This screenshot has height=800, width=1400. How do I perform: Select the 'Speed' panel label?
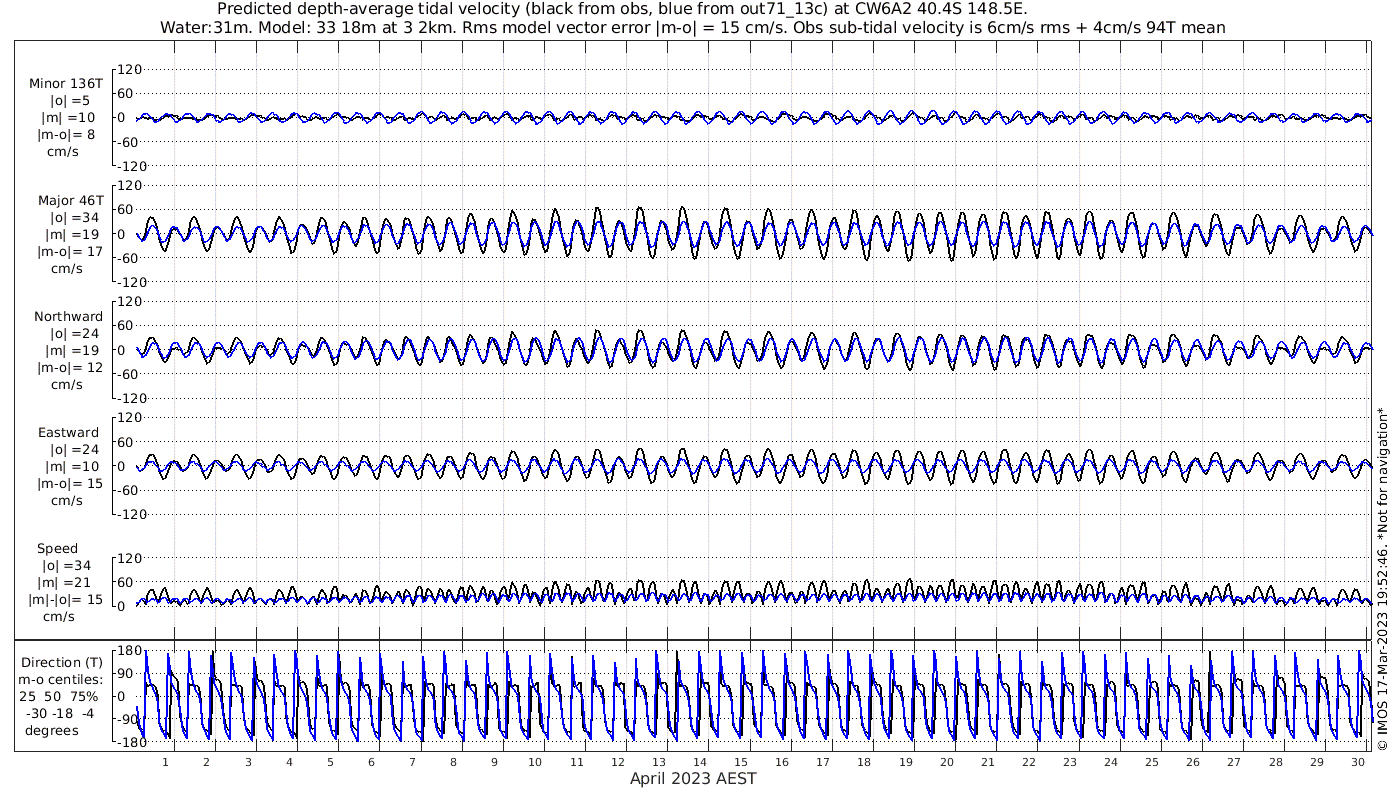(57, 548)
